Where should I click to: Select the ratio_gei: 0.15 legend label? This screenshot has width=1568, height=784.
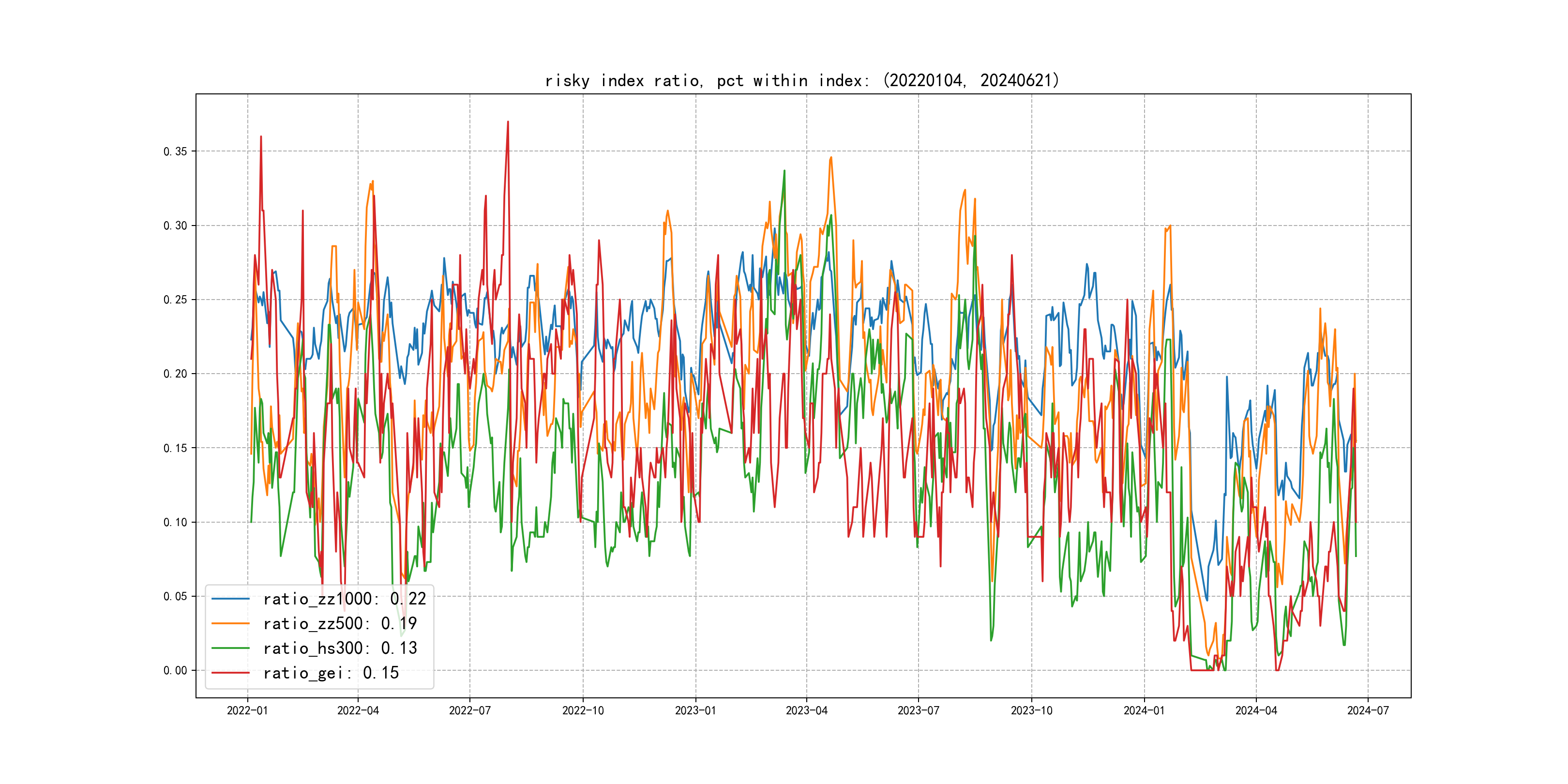click(x=331, y=673)
